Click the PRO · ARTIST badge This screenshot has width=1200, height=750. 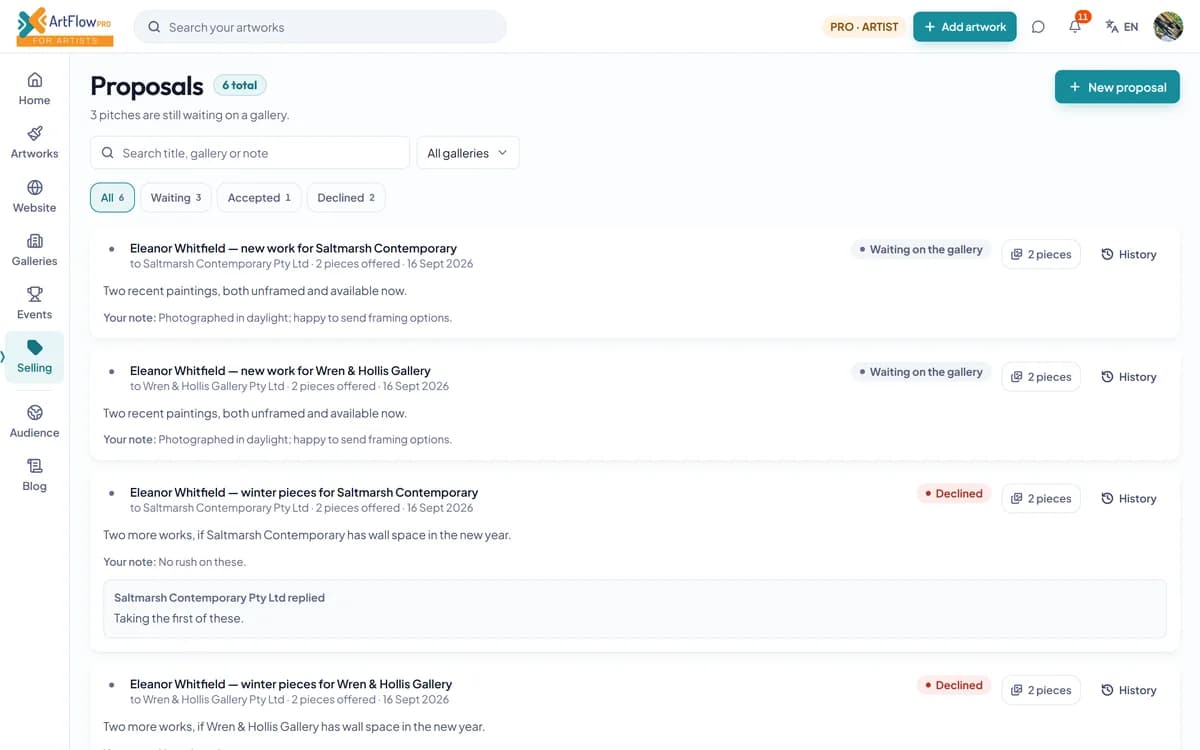864,27
